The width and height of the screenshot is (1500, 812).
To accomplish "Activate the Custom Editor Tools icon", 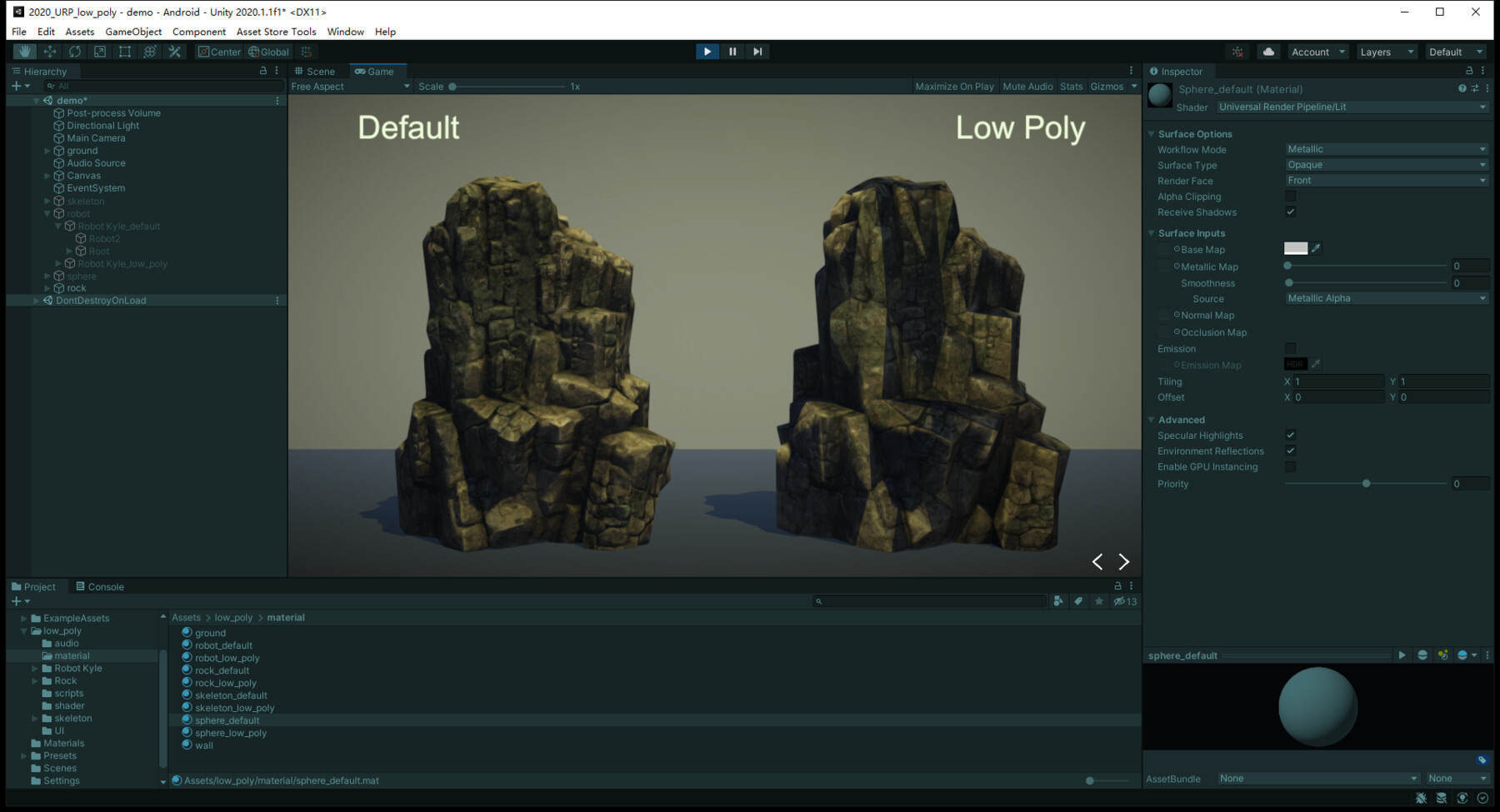I will [x=174, y=51].
